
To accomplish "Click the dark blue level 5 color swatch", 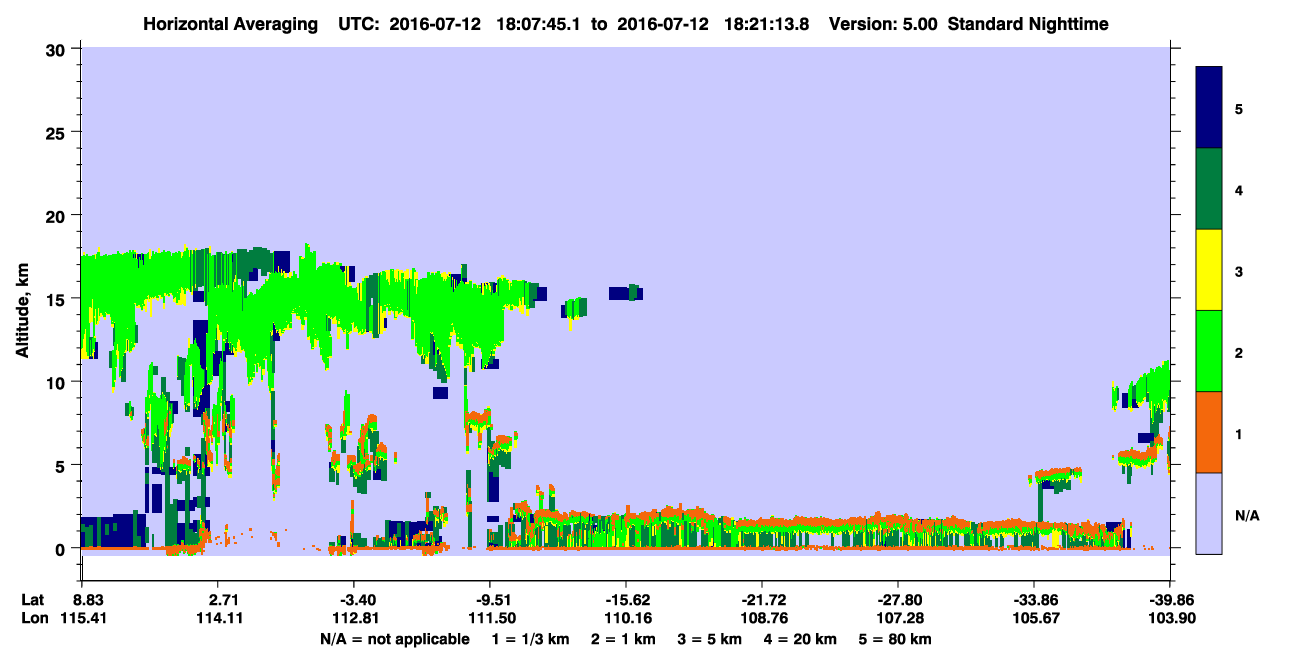I will point(1209,108).
